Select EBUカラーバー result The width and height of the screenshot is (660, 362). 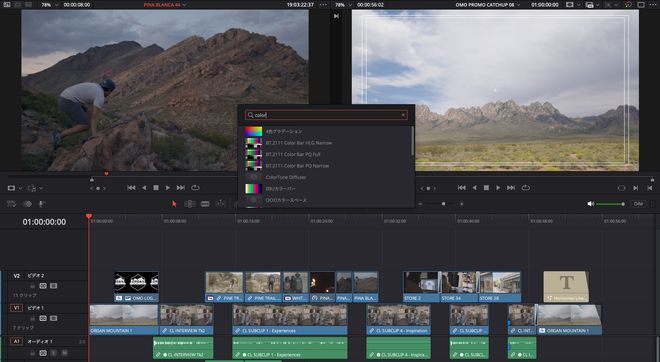[326, 189]
